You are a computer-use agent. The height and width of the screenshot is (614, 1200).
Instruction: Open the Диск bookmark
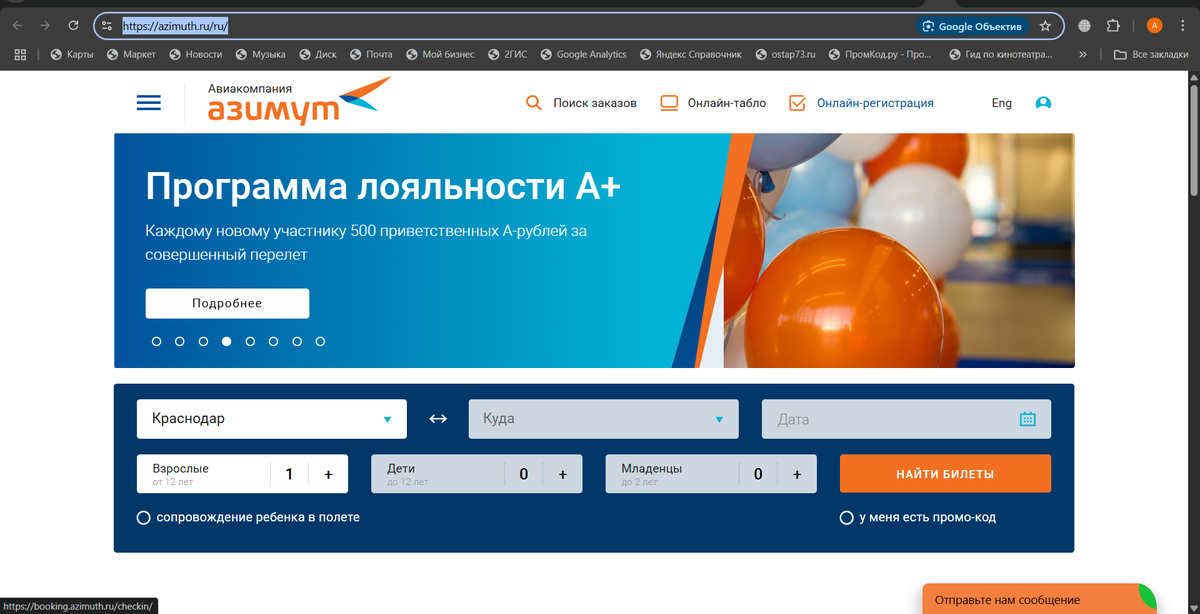point(317,55)
